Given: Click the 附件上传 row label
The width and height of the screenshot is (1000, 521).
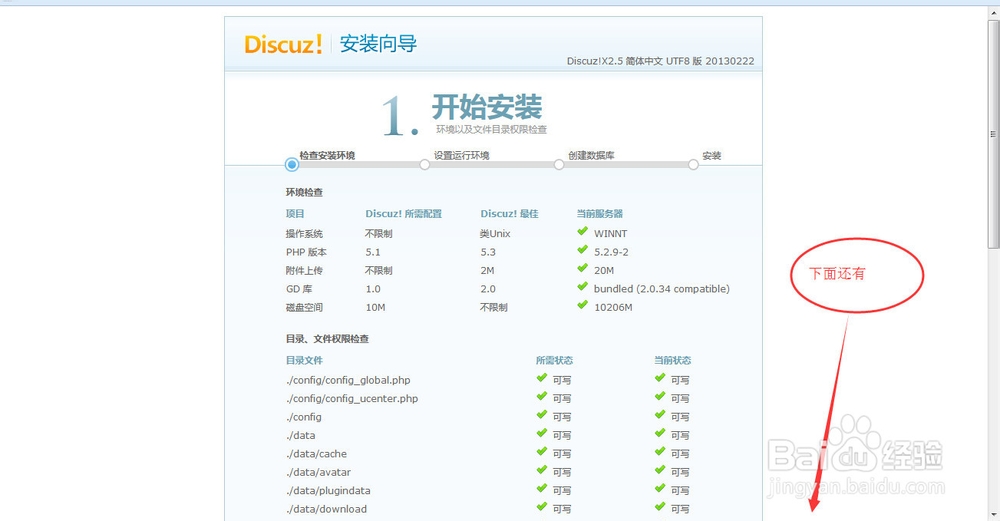Looking at the screenshot, I should [304, 271].
